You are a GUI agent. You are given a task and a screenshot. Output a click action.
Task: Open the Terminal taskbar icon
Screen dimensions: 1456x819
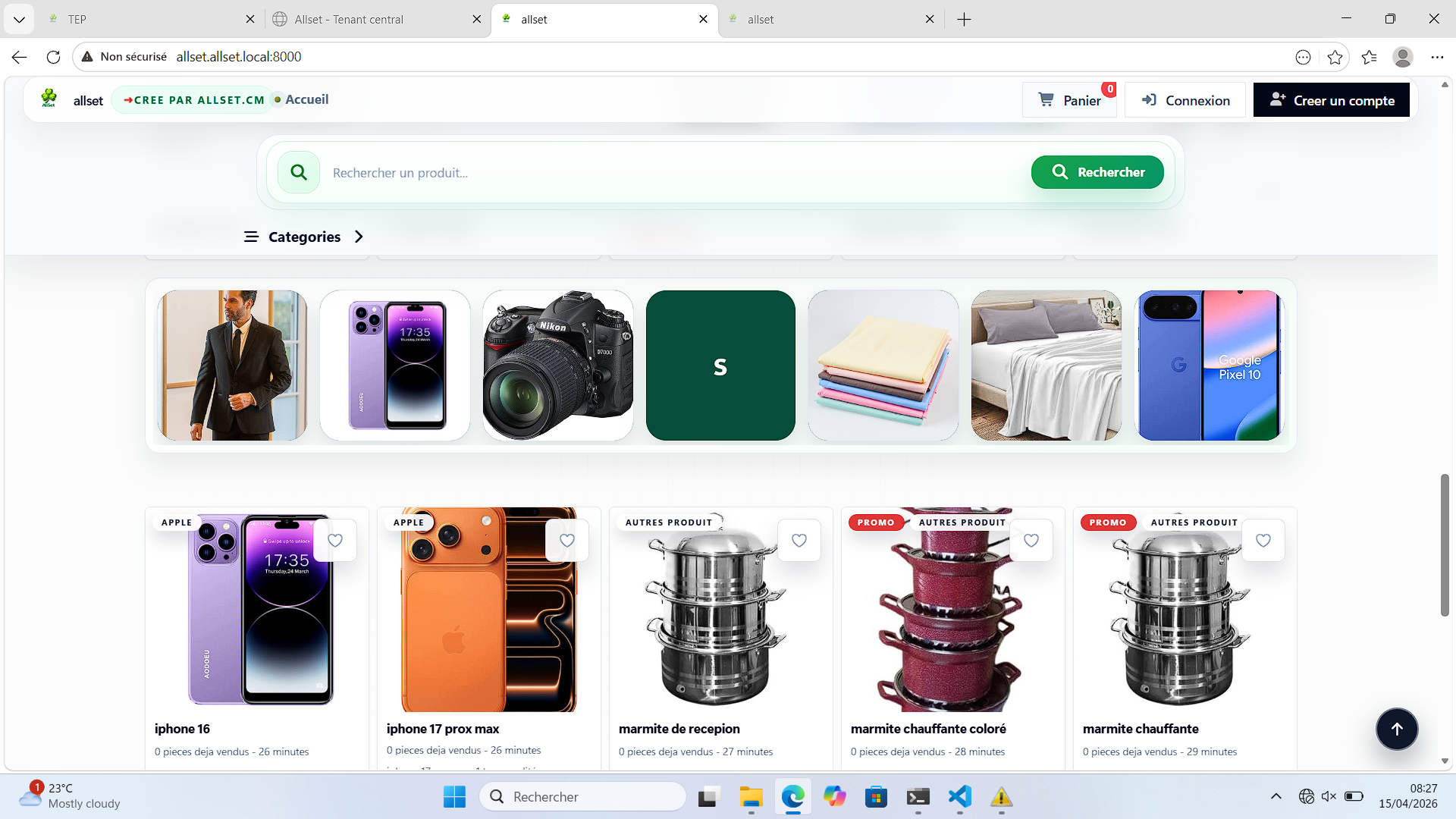pyautogui.click(x=918, y=797)
